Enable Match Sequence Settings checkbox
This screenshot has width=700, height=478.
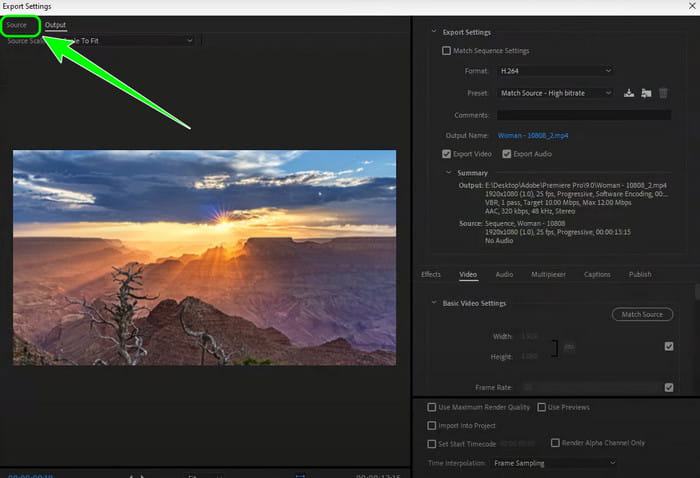pos(447,51)
